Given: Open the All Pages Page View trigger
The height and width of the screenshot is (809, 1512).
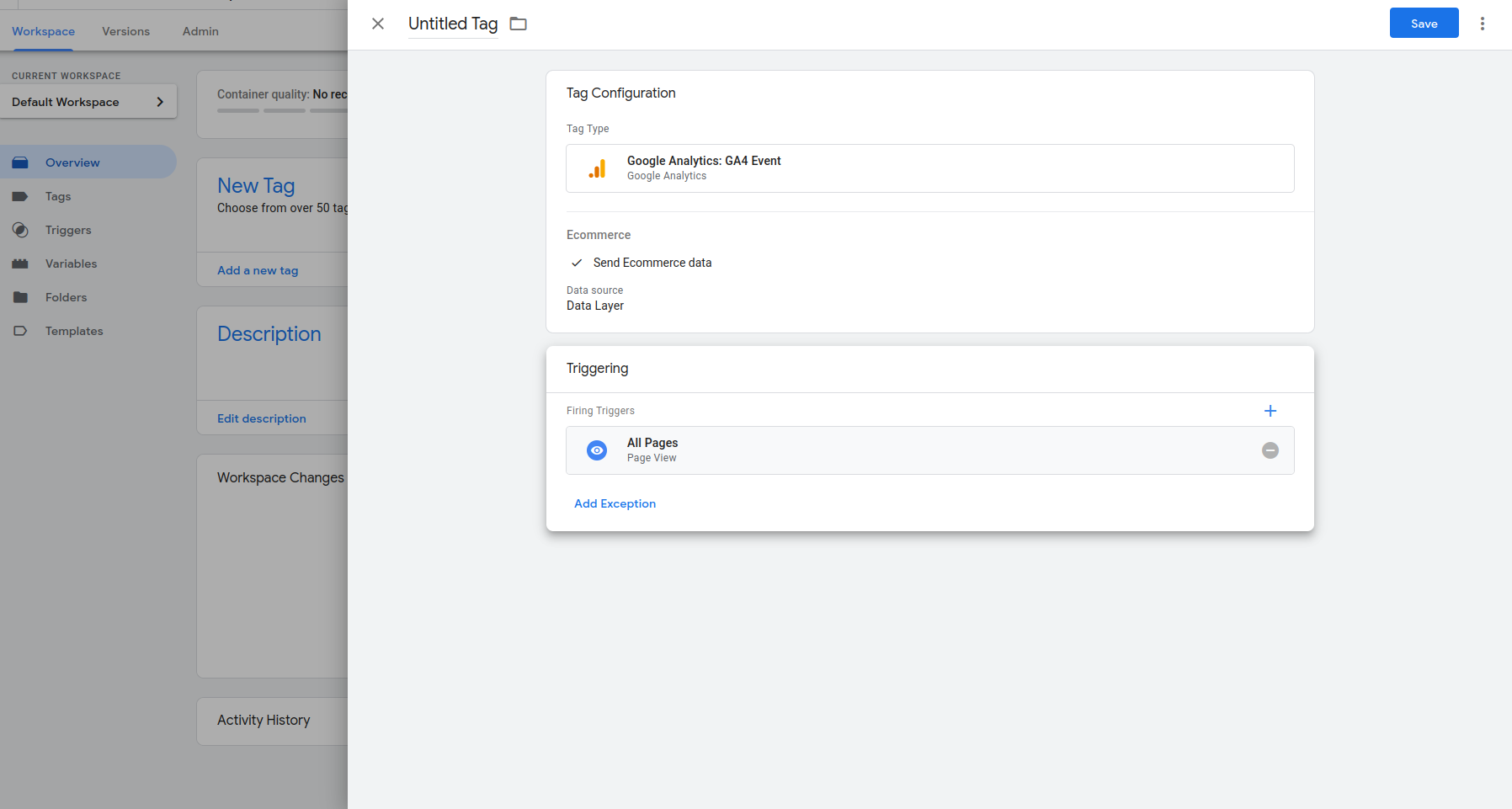Looking at the screenshot, I should [929, 450].
